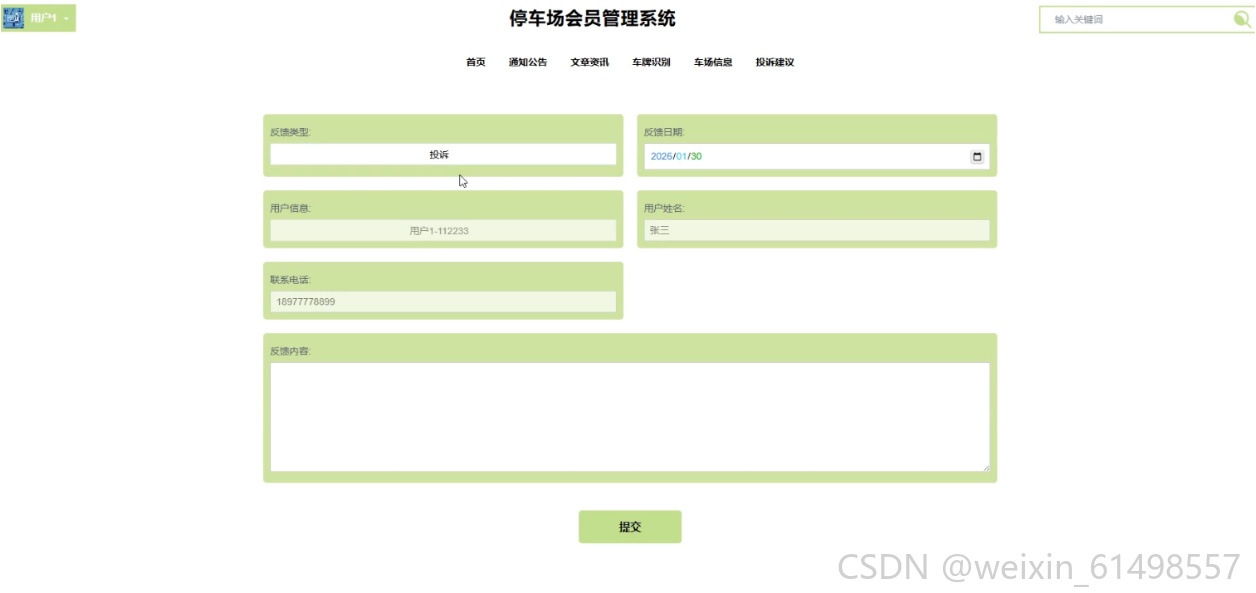Image resolution: width=1256 pixels, height=593 pixels.
Task: Expand the 反馈类型 dropdown showing 投诉
Action: tap(443, 154)
